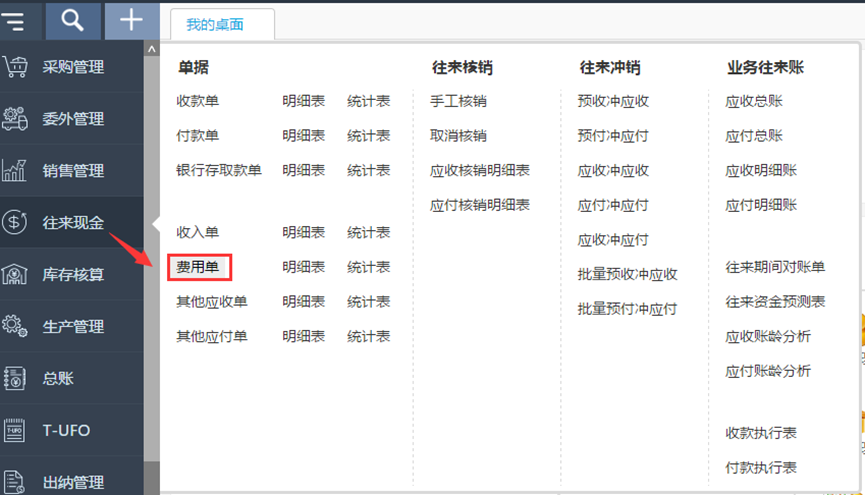865x495 pixels.
Task: Open 统计表 for 其他应付单
Action: tap(369, 336)
